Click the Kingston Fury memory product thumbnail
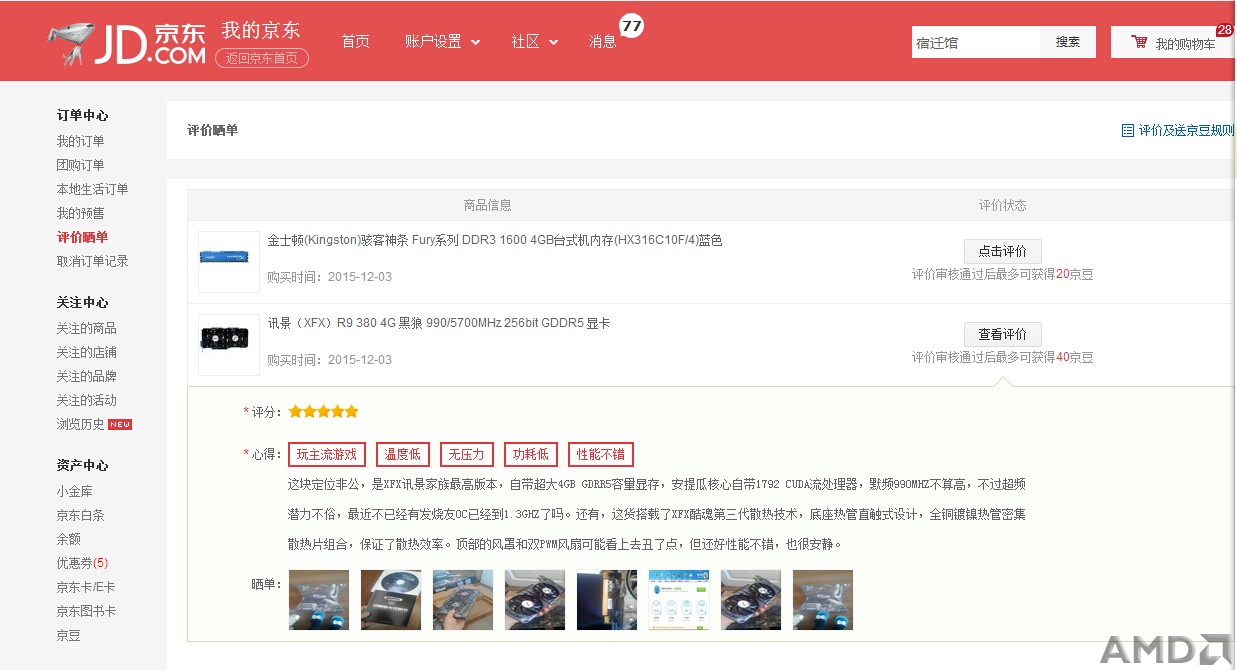Viewport: 1237px width, 670px height. pos(229,261)
